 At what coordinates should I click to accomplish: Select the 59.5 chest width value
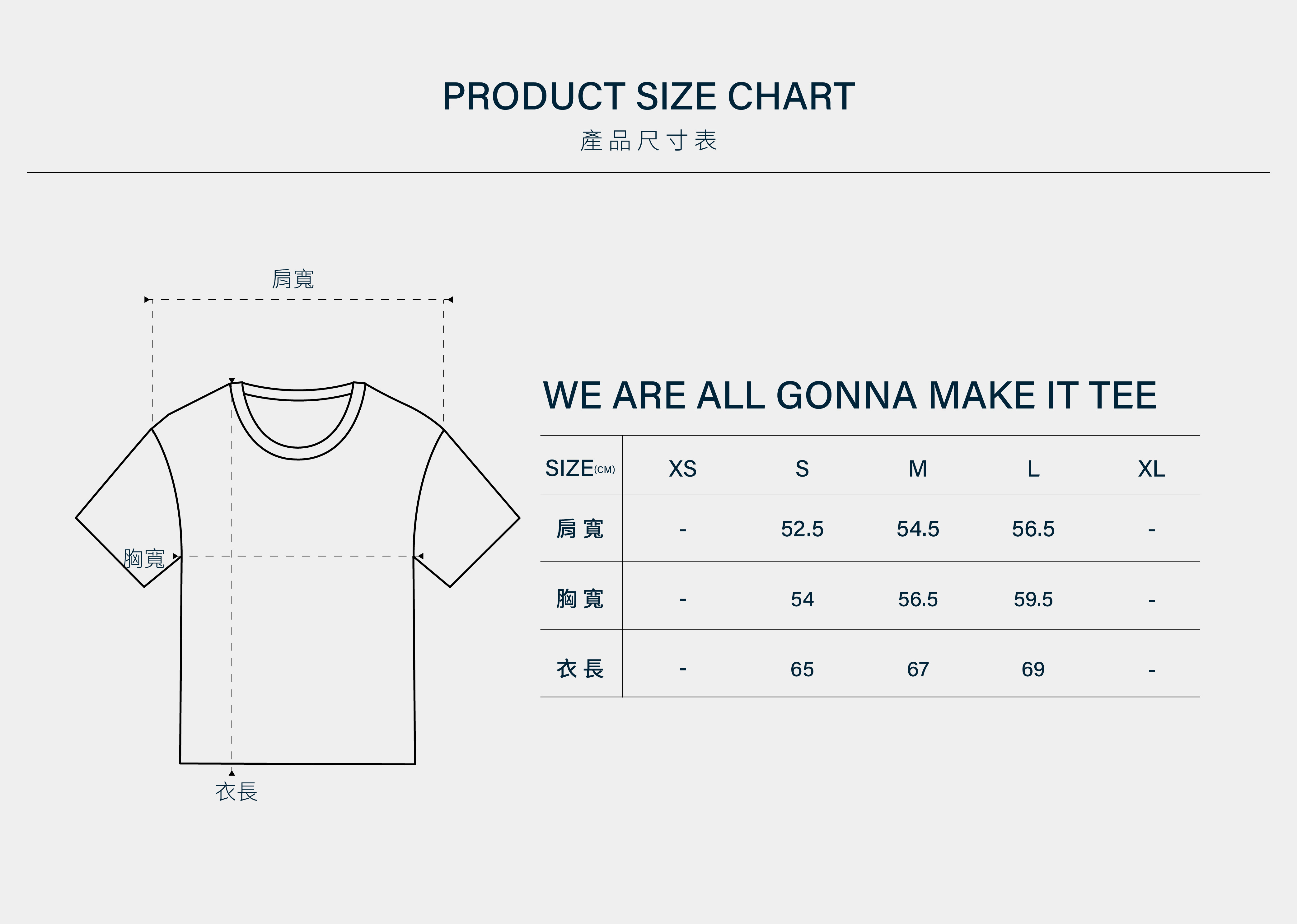(1033, 599)
